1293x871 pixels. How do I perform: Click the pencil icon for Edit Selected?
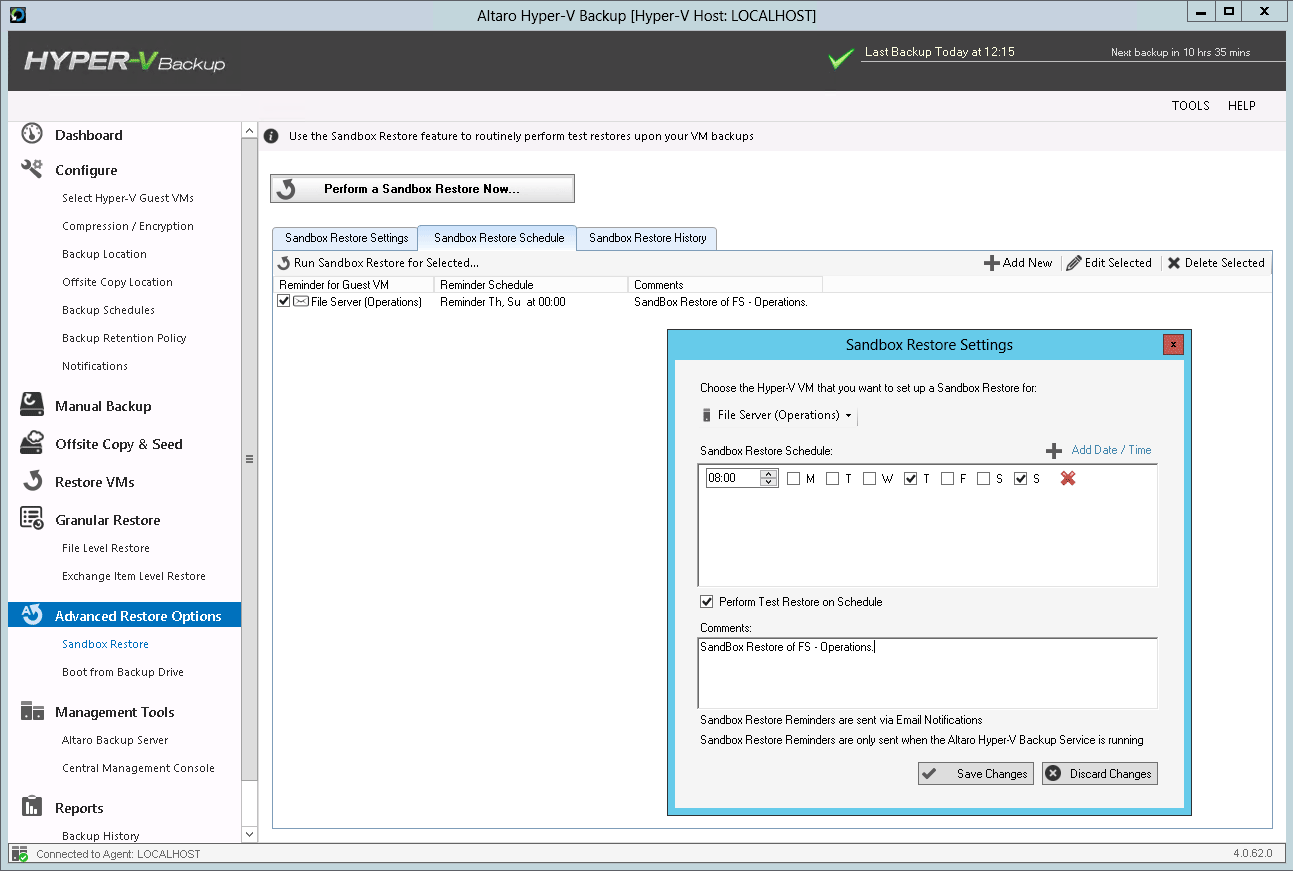1074,263
